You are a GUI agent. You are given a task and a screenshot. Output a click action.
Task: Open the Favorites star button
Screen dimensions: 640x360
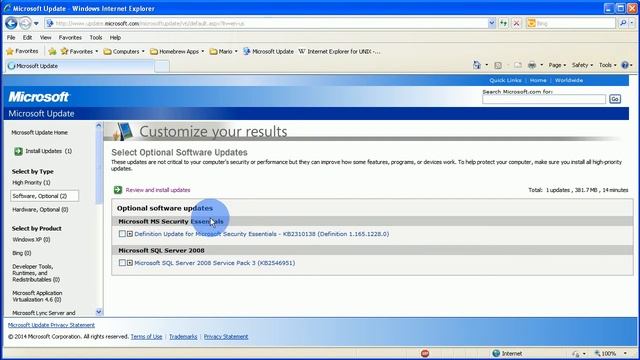[22, 51]
